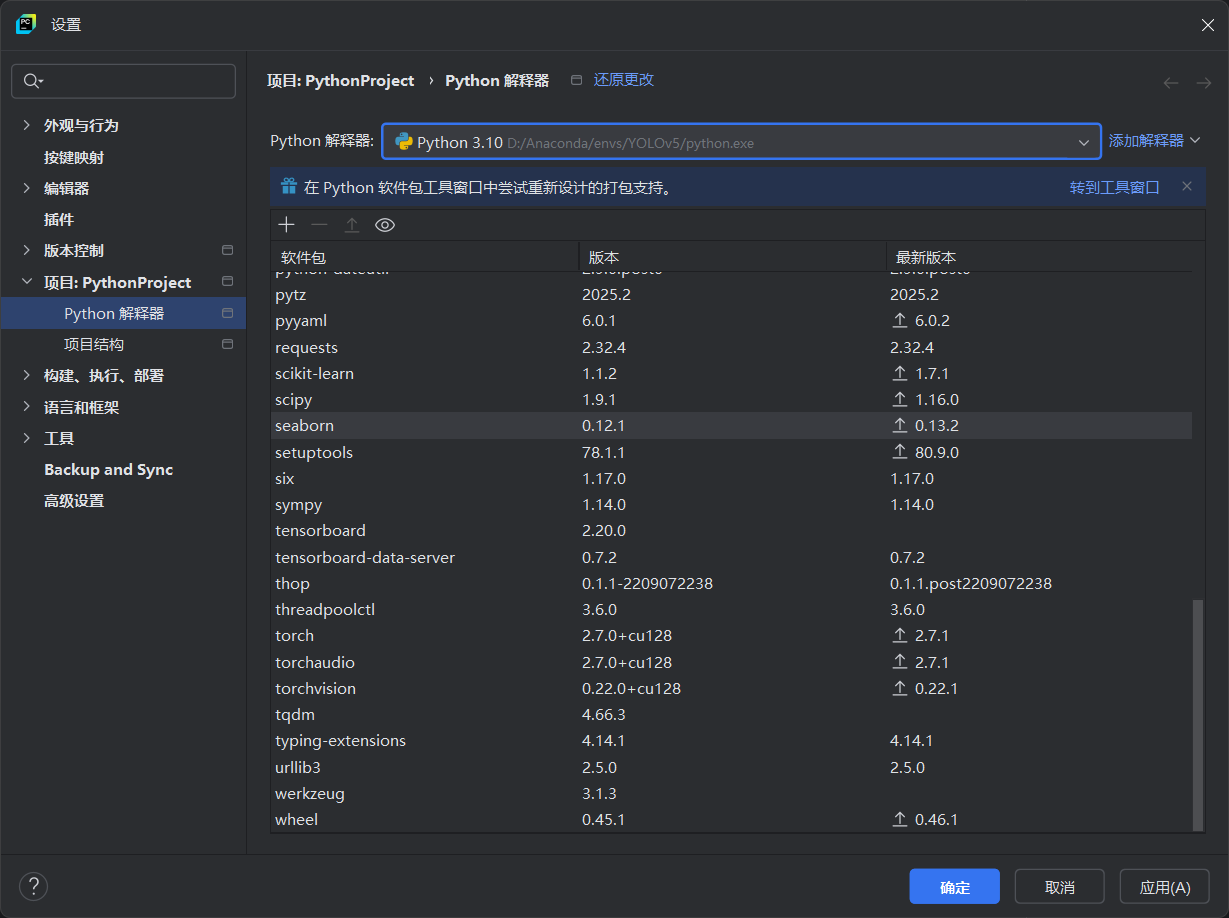Select the seaborn package row
The image size is (1229, 918).
pyautogui.click(x=731, y=425)
